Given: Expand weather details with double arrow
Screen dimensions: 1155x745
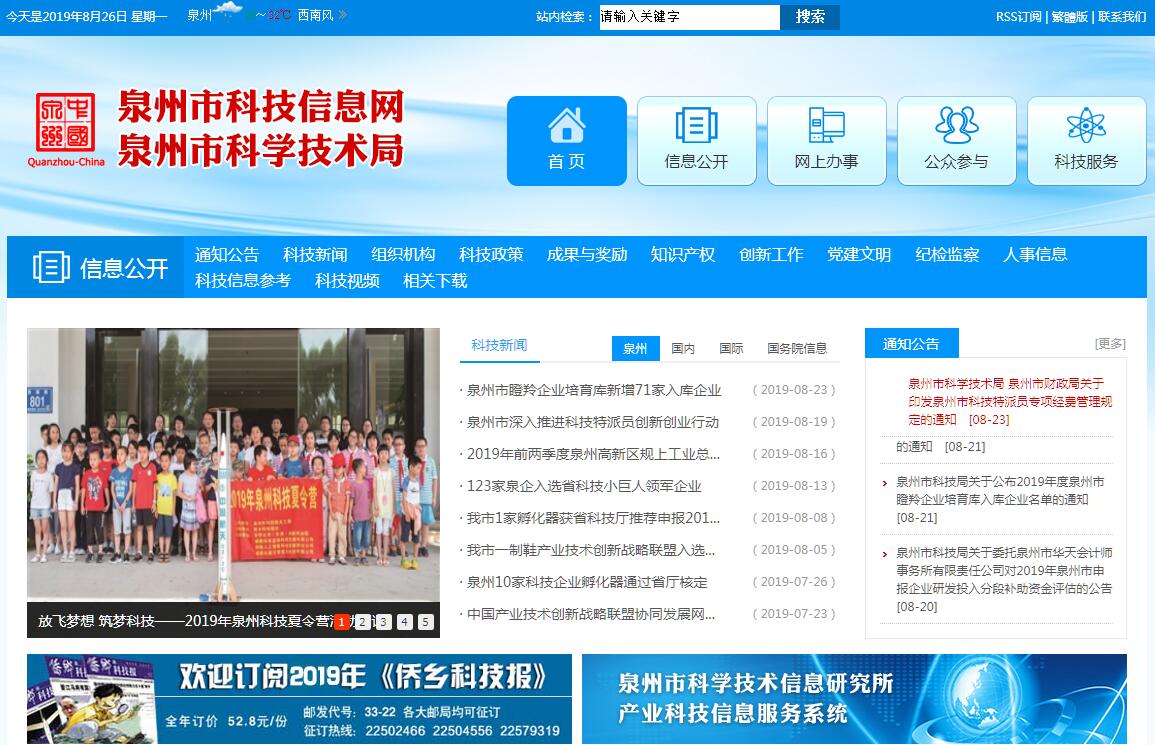Looking at the screenshot, I should tap(343, 15).
